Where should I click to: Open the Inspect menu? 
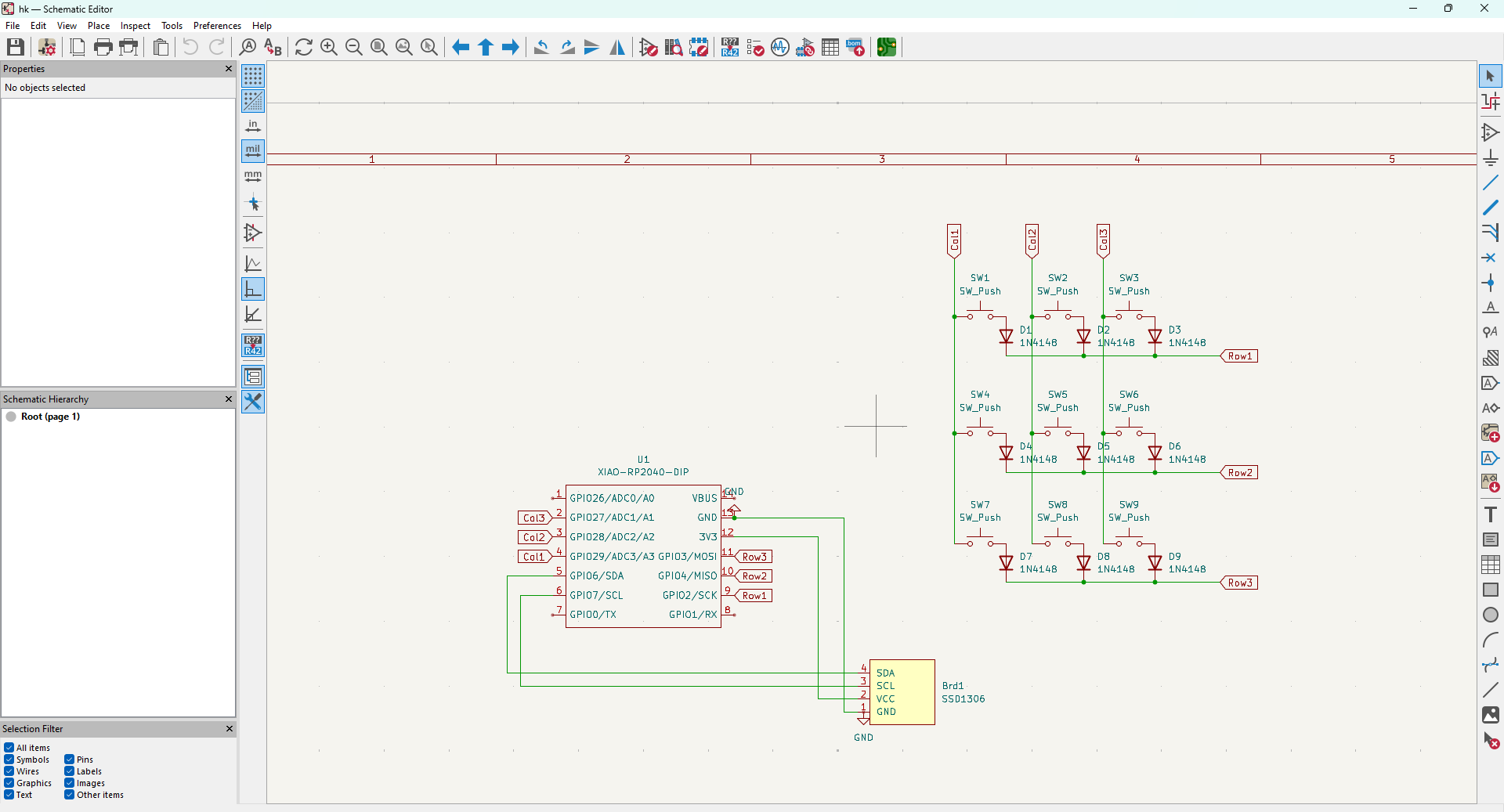136,26
